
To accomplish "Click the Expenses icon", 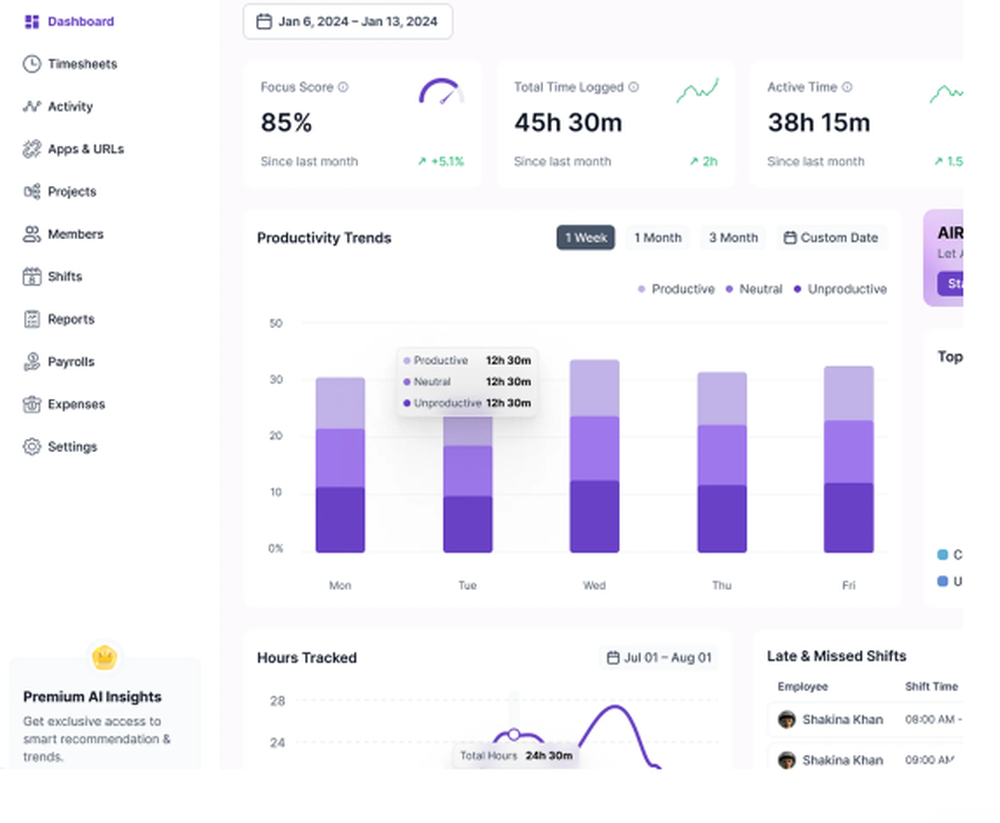I will pos(32,404).
